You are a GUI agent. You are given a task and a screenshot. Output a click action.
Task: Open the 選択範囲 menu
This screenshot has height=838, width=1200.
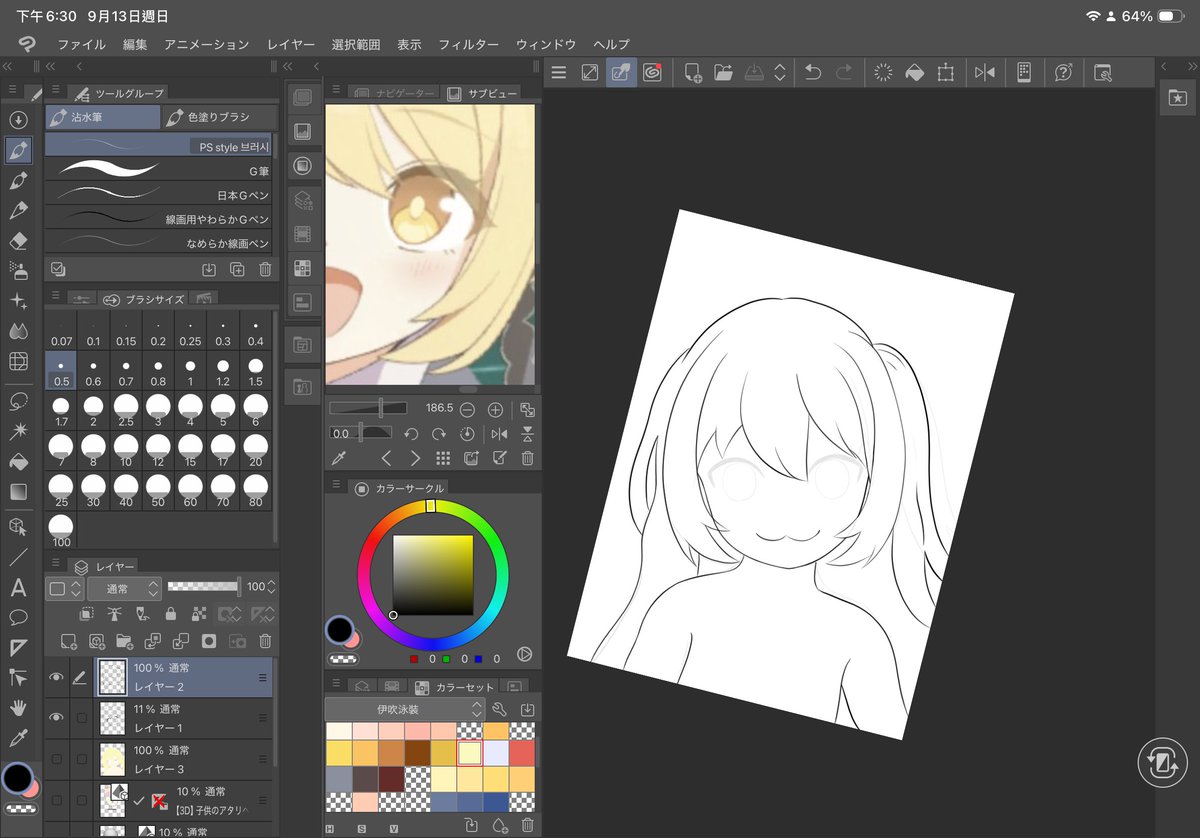(x=356, y=45)
